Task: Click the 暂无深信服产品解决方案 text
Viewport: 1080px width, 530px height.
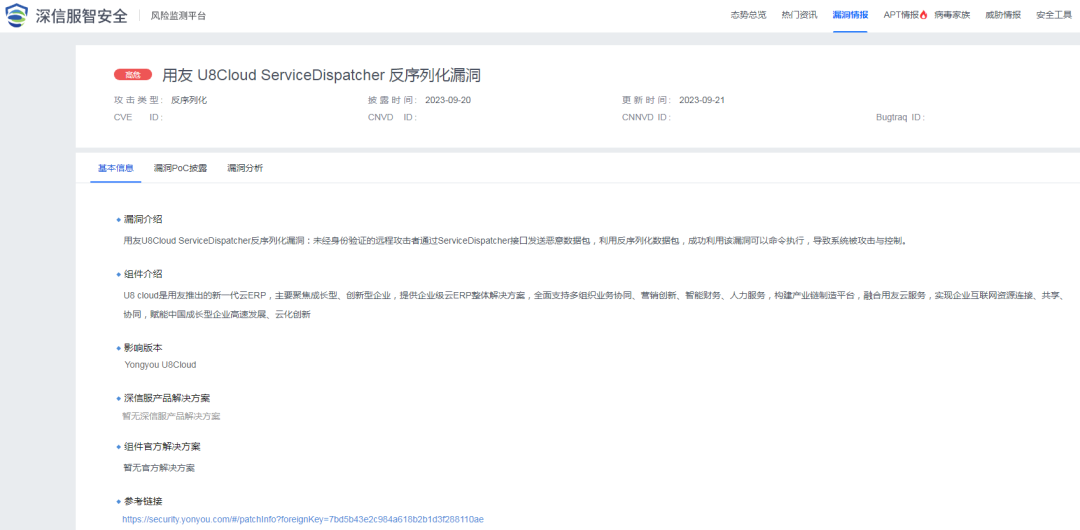Action: 172,416
